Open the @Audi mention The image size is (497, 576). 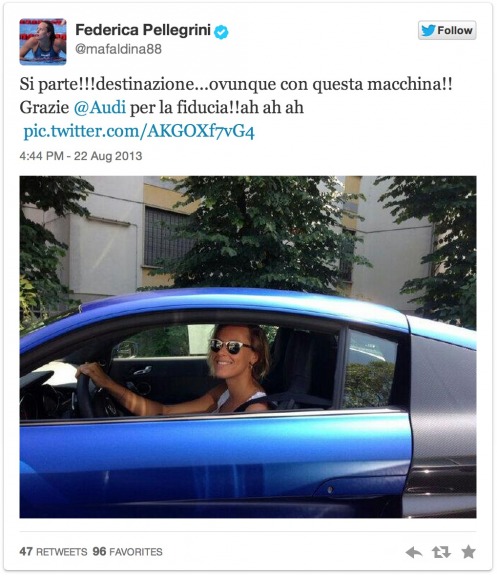(100, 108)
